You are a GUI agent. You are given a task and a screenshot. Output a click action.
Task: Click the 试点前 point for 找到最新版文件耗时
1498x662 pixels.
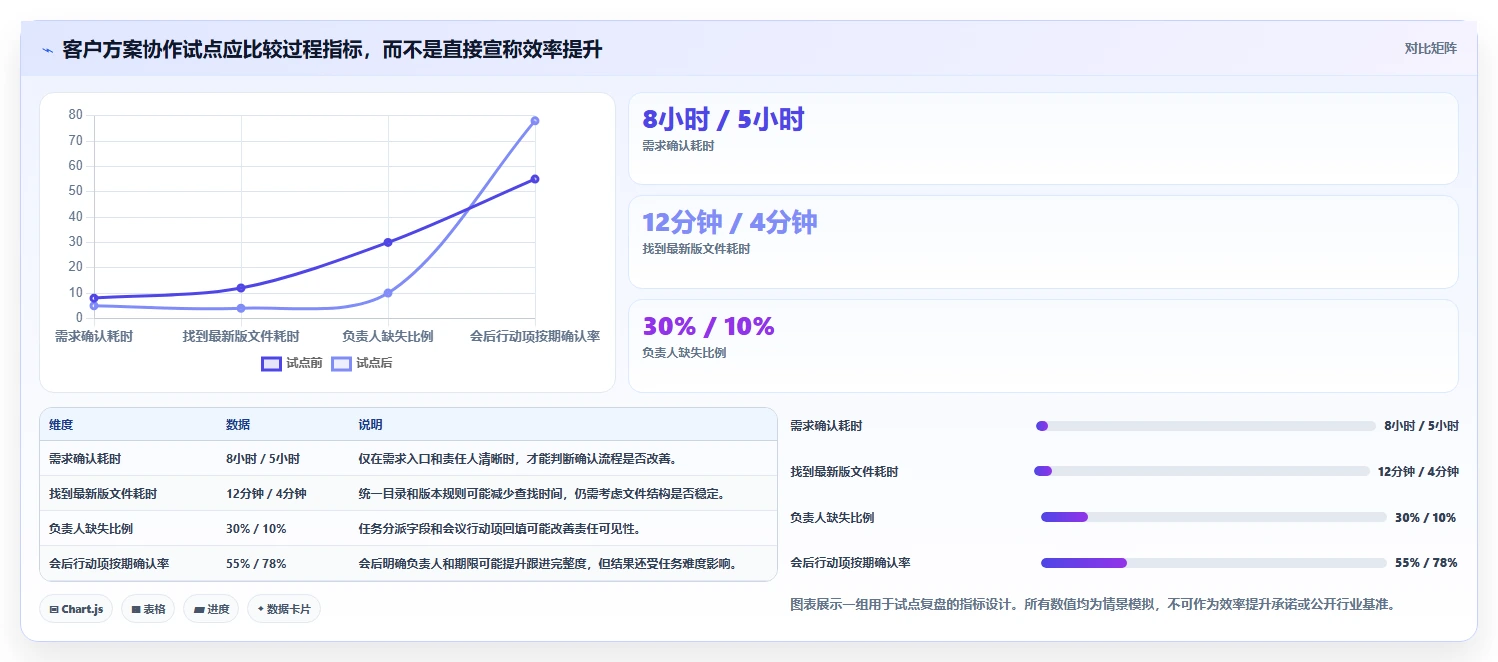click(x=241, y=288)
